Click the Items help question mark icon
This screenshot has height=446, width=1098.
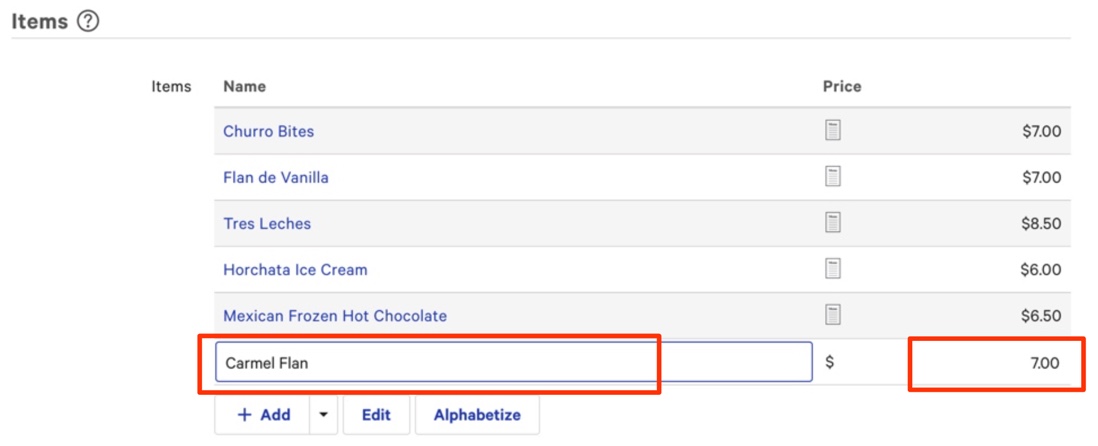click(x=88, y=21)
